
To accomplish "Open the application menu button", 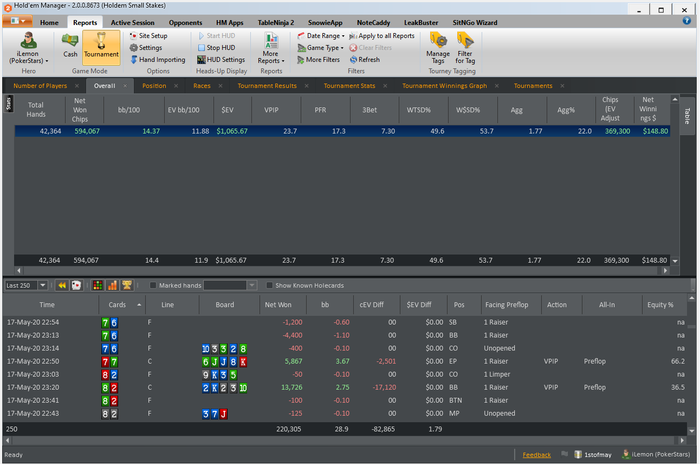I will 17,21.
